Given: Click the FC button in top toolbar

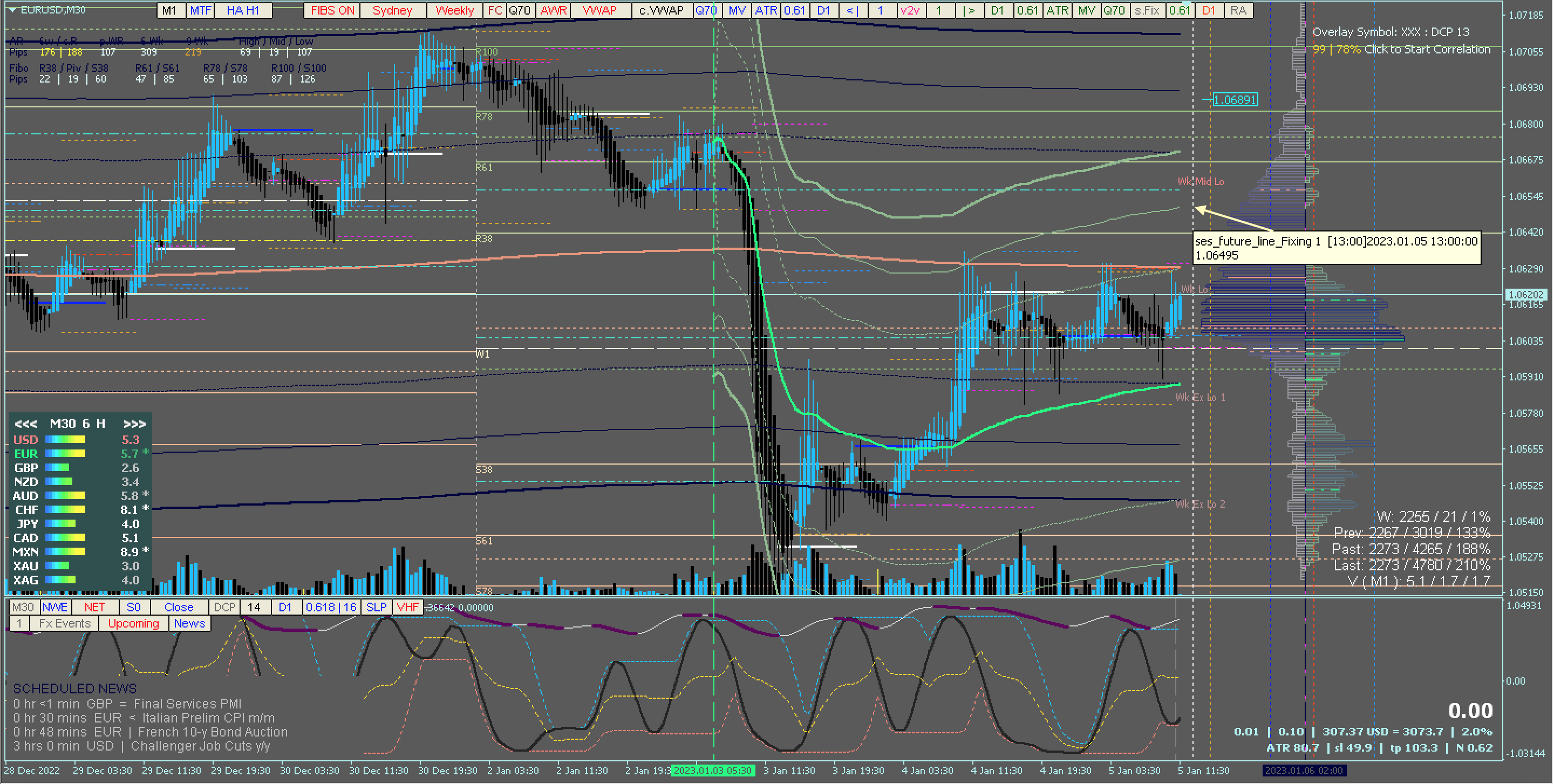Looking at the screenshot, I should (495, 10).
